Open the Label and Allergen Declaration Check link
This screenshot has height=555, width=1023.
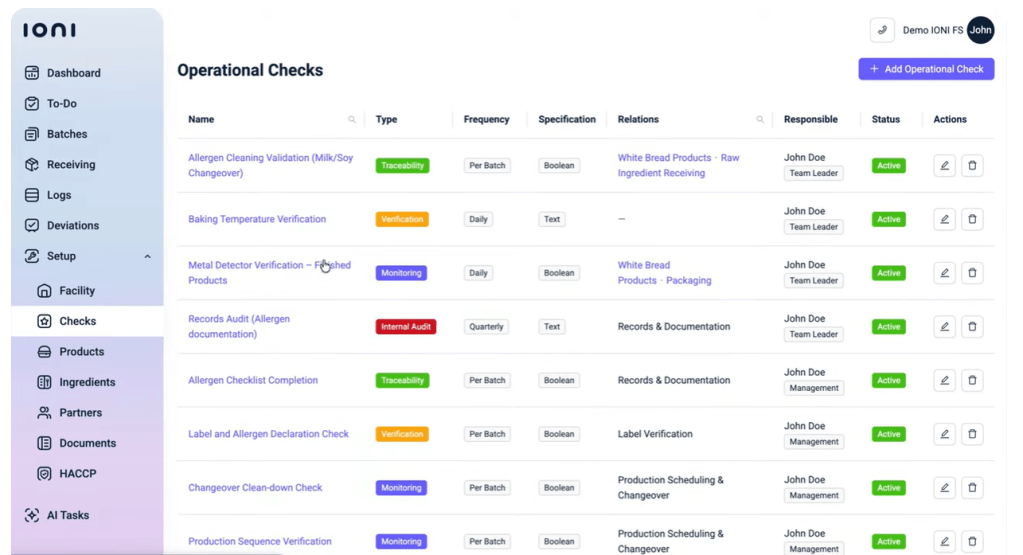[268, 434]
